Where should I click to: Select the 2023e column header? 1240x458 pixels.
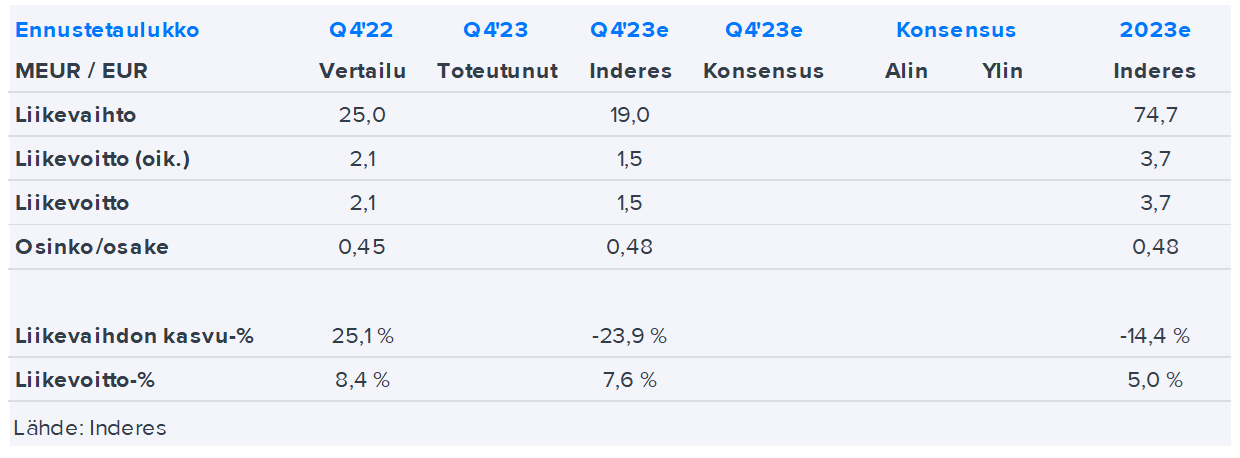point(1155,29)
